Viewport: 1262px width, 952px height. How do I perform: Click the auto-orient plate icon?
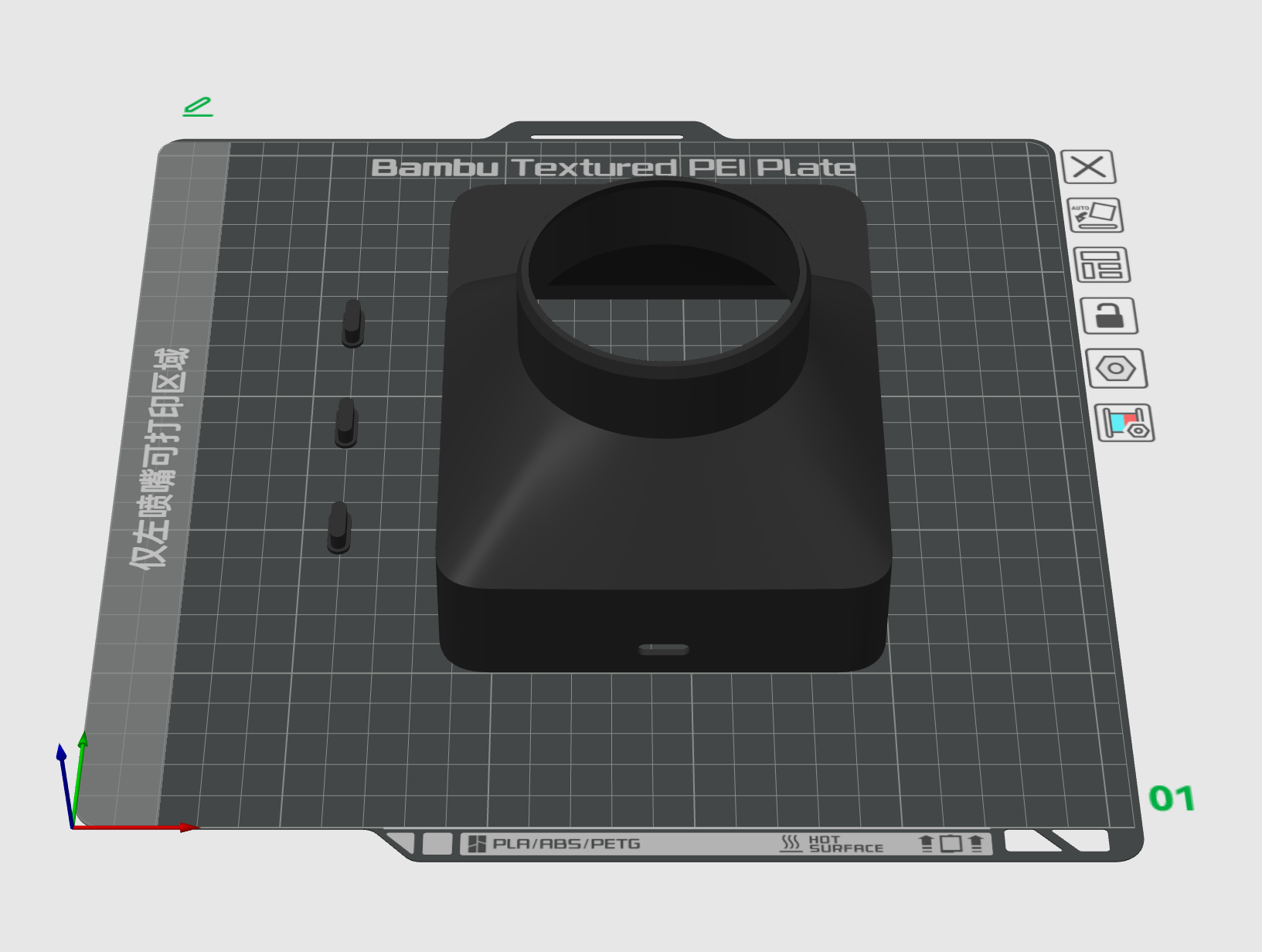(x=1095, y=216)
